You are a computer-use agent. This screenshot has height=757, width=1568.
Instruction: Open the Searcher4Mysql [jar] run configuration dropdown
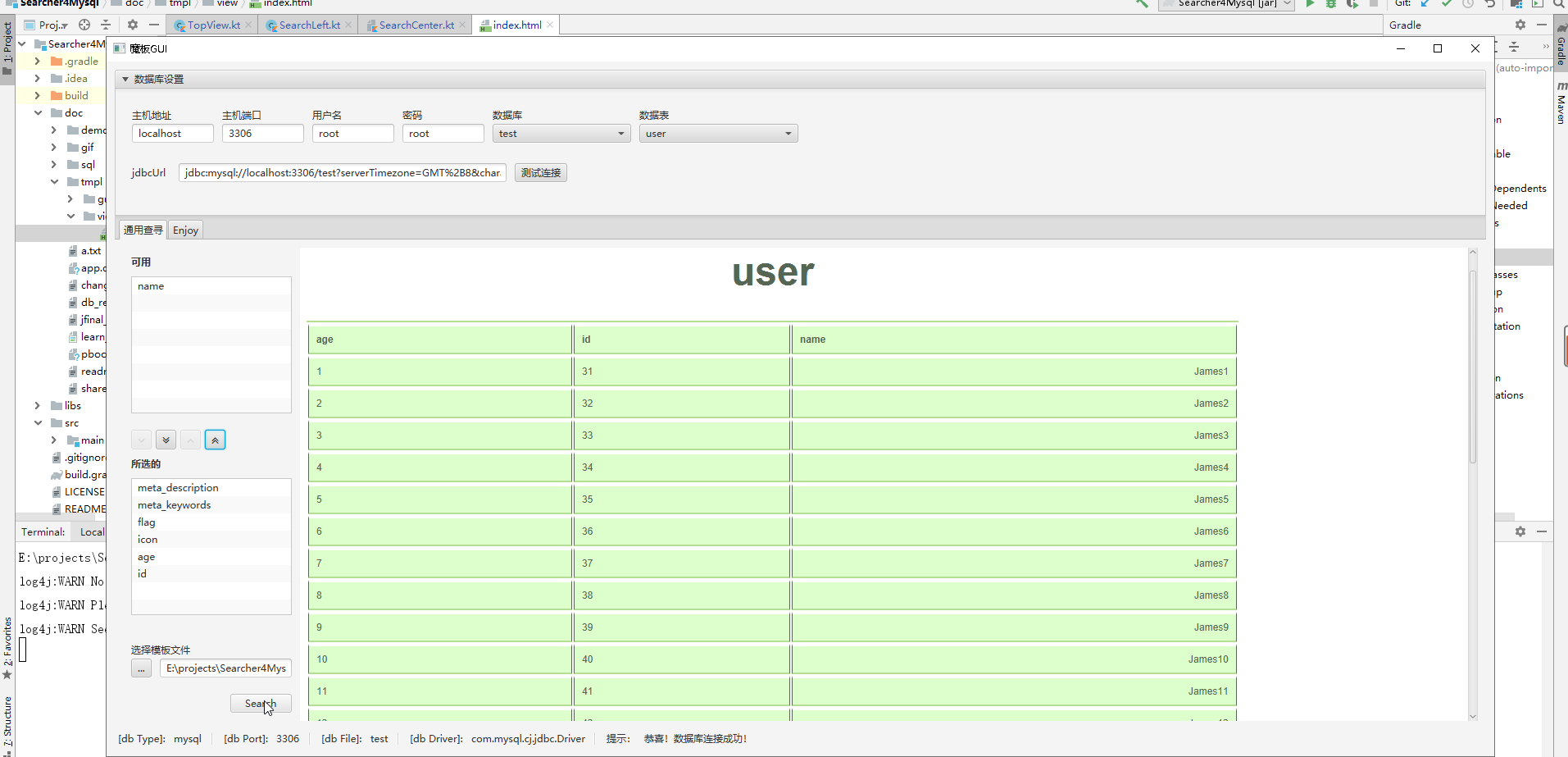click(x=1225, y=3)
